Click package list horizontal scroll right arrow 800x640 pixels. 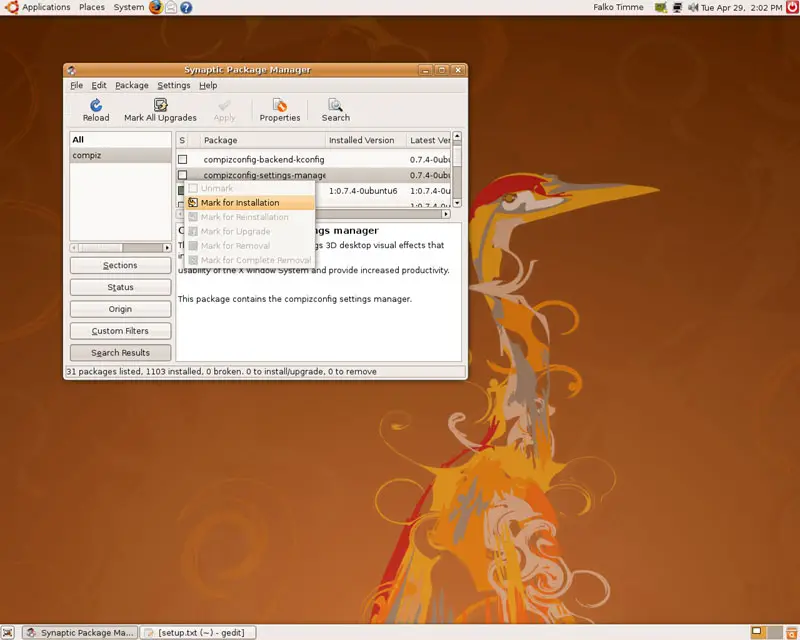point(446,214)
